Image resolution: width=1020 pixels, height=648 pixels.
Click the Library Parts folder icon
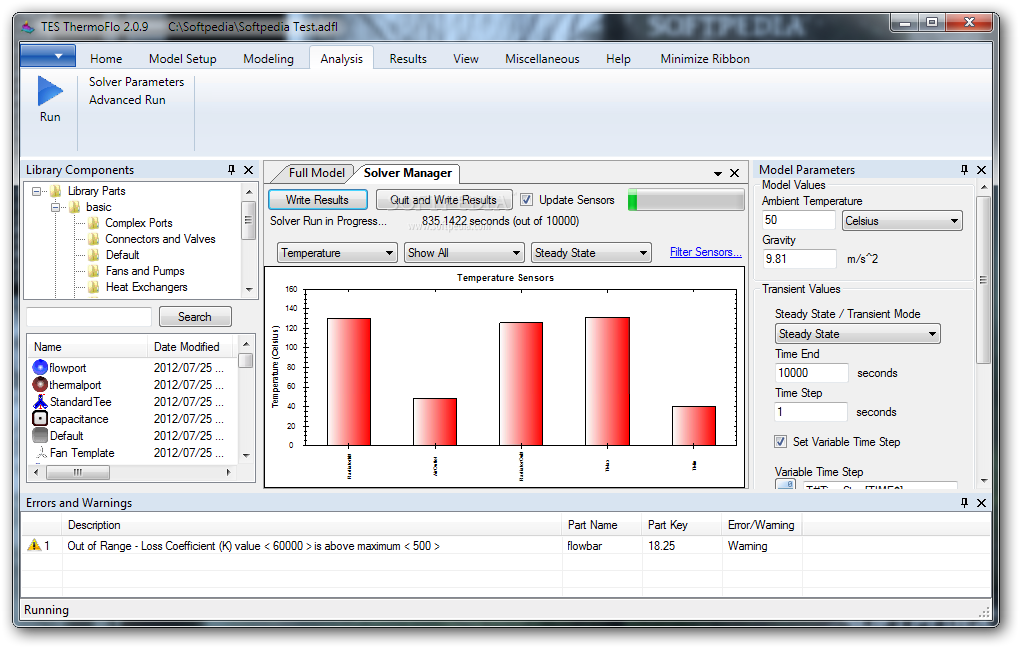pos(56,191)
